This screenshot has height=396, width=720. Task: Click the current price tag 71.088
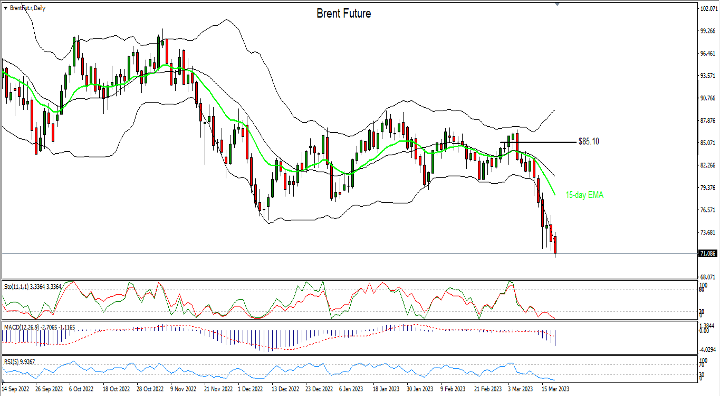[708, 253]
